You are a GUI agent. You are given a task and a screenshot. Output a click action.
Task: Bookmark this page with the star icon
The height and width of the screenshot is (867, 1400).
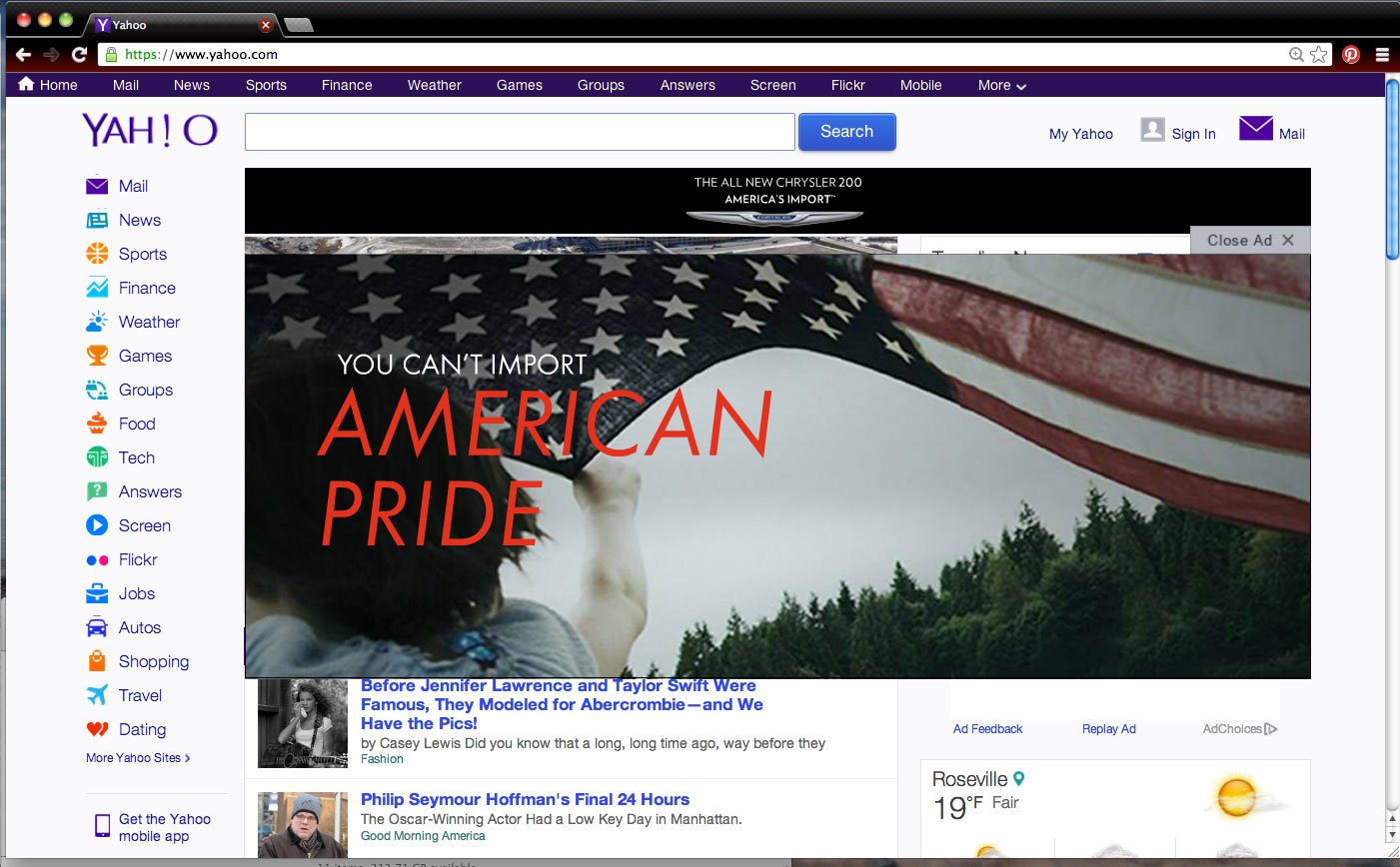[1319, 55]
